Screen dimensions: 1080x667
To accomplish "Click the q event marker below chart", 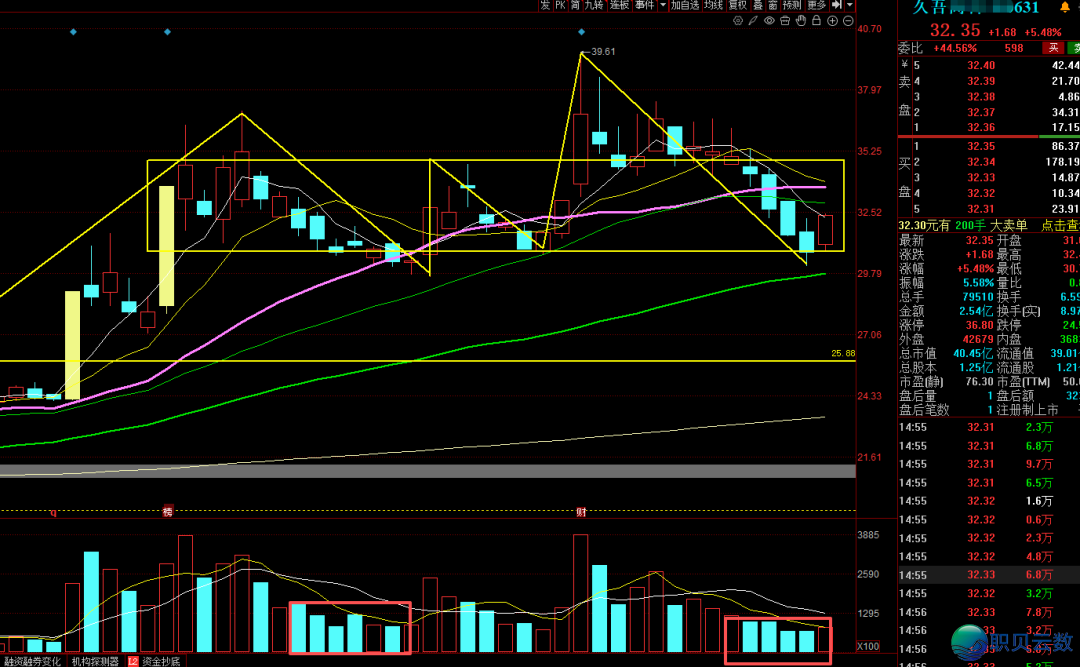I will click(x=54, y=513).
